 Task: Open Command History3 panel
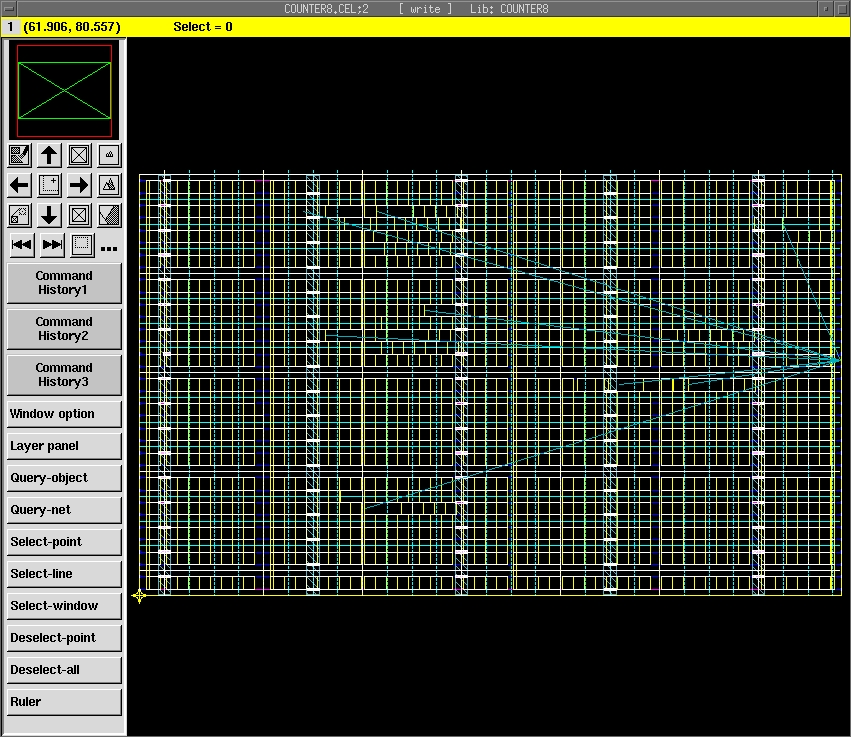click(x=64, y=375)
